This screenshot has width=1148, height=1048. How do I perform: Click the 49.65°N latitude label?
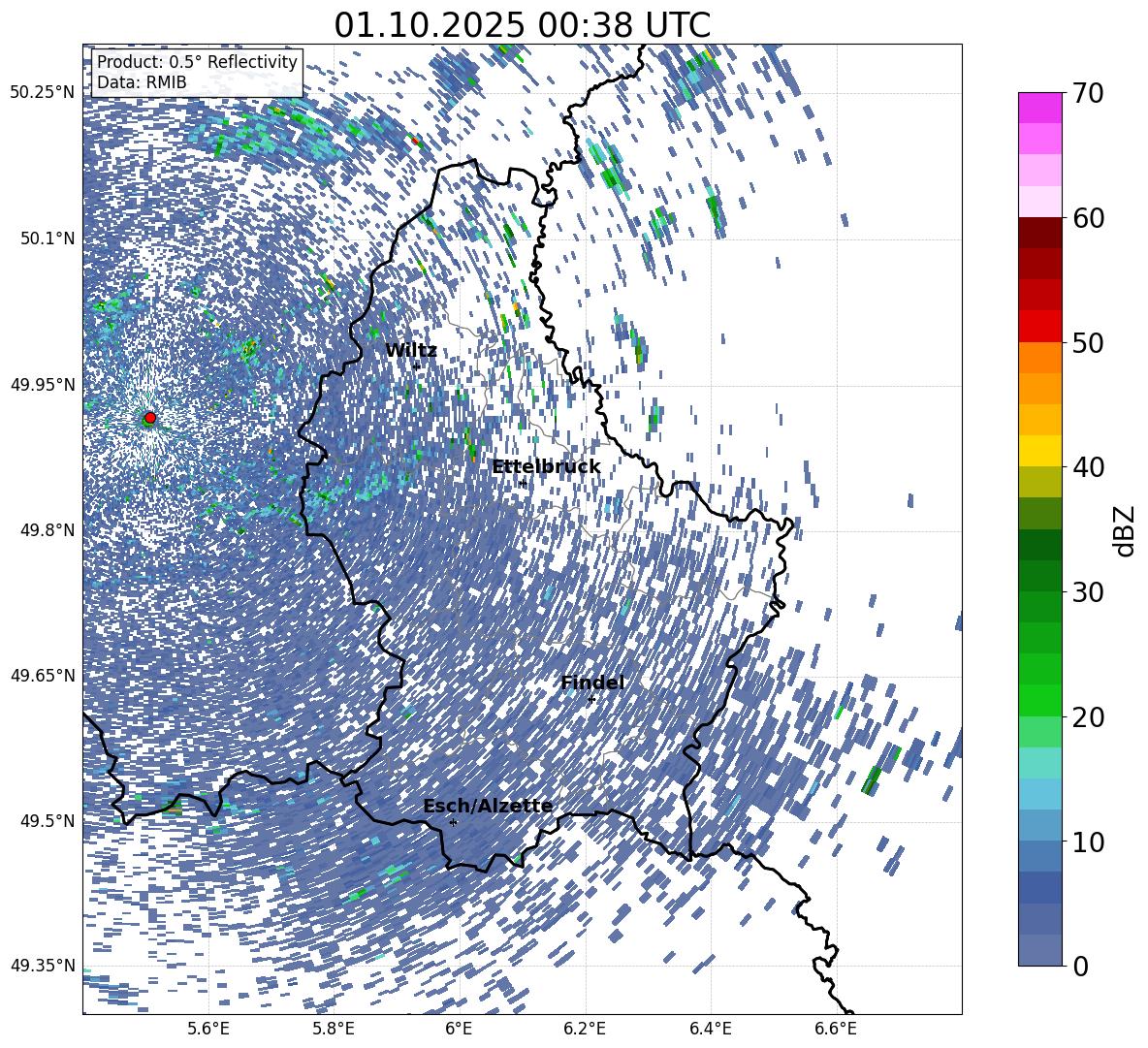43,675
